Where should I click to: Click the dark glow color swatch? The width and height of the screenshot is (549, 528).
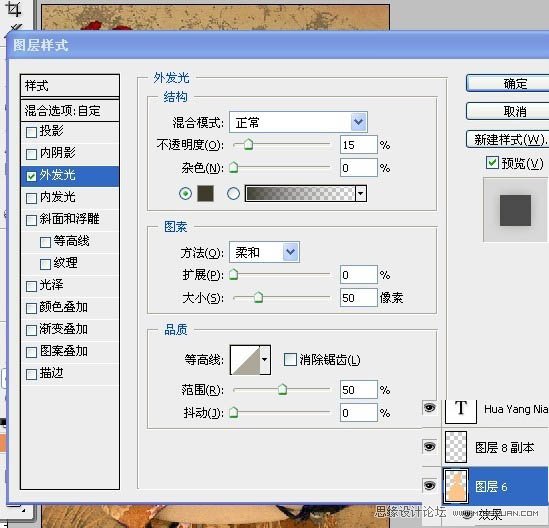[x=206, y=193]
